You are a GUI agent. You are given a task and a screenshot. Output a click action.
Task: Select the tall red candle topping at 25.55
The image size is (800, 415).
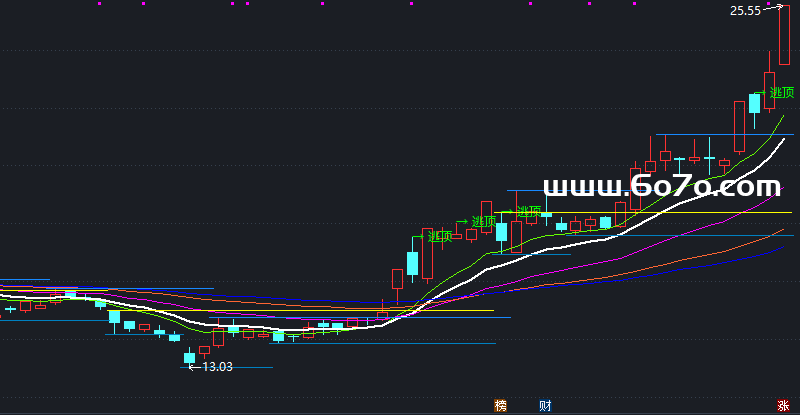pyautogui.click(x=784, y=35)
